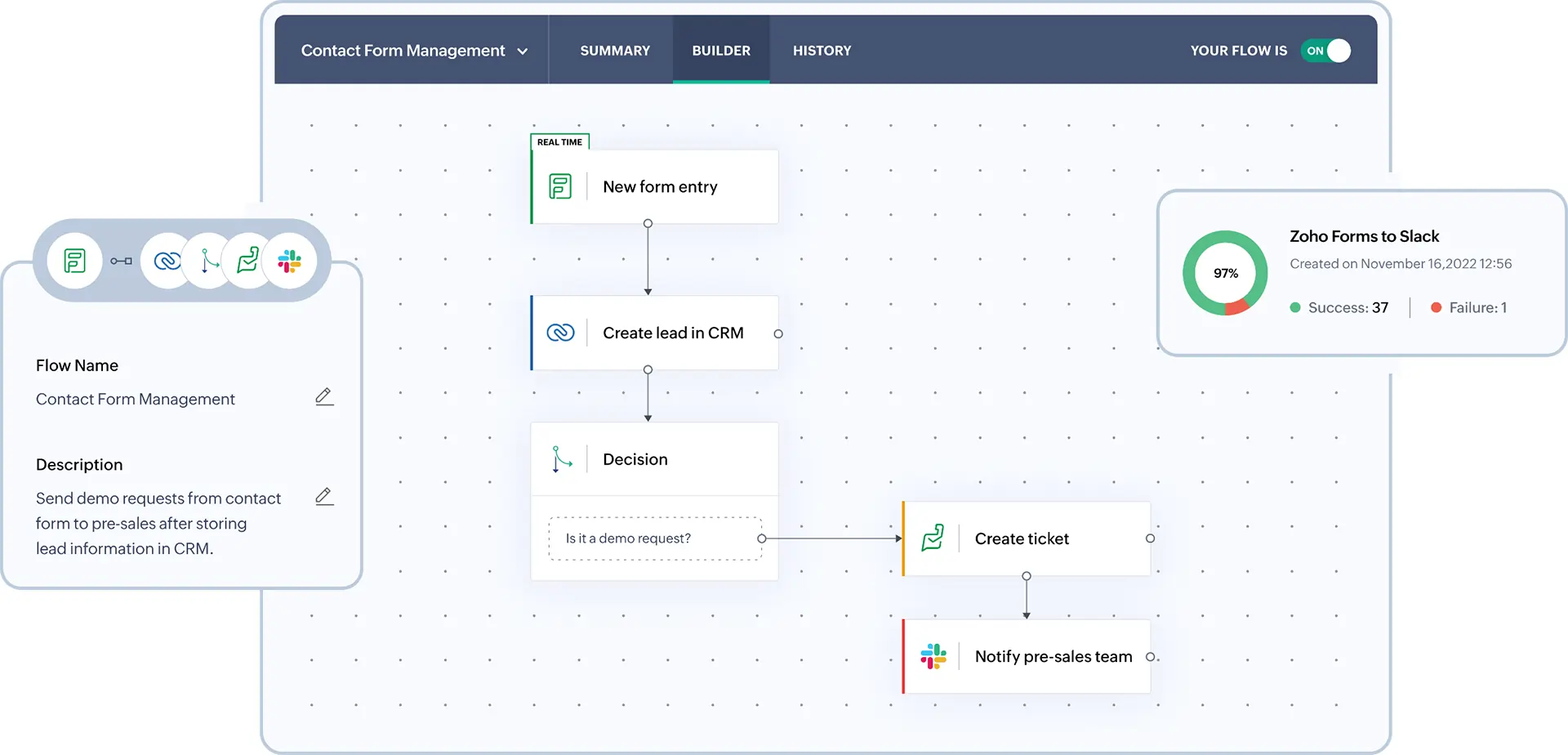Click the Flow Name value Contact Form Management
This screenshot has width=1568, height=755.
(136, 399)
